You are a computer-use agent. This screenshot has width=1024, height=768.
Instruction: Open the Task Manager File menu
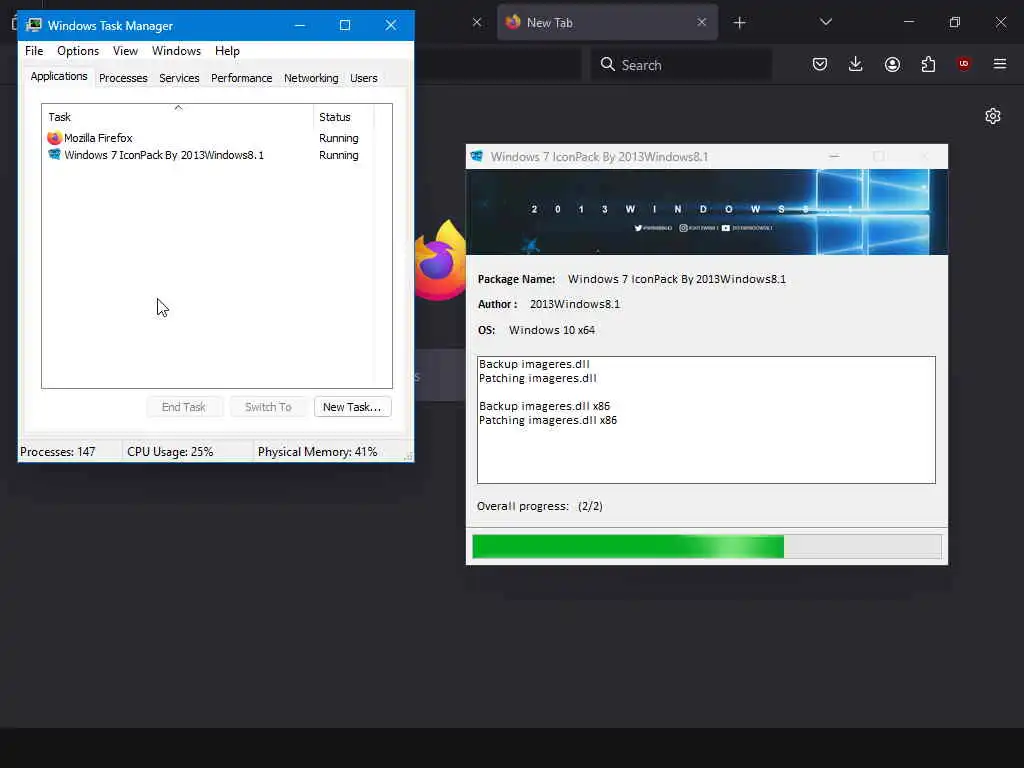coord(34,51)
